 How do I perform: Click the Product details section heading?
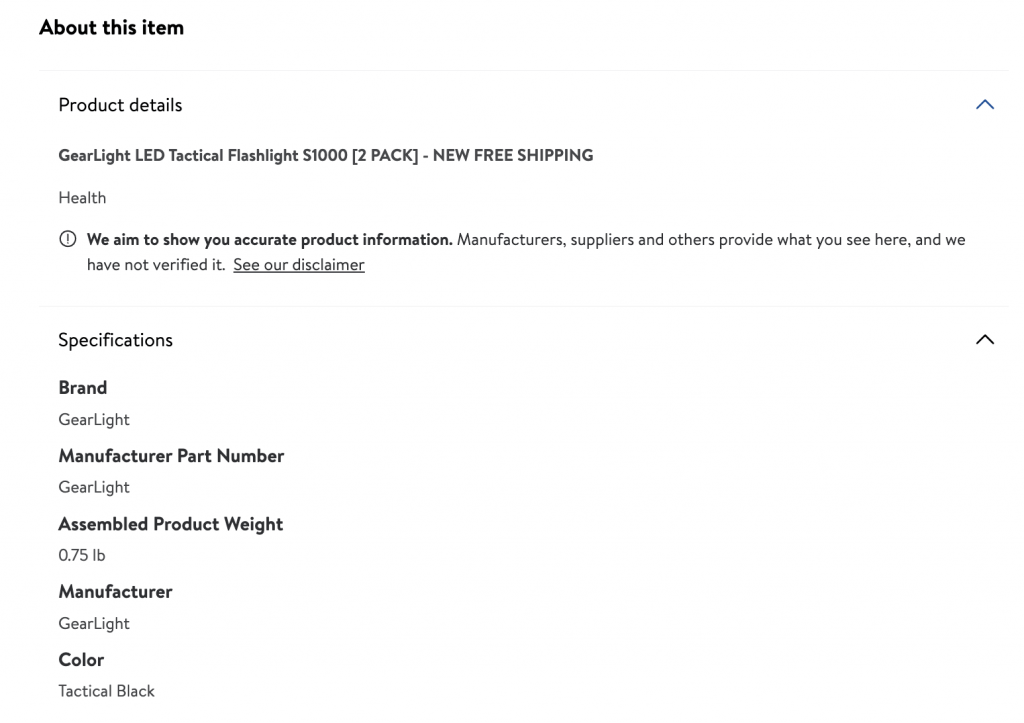click(x=120, y=105)
